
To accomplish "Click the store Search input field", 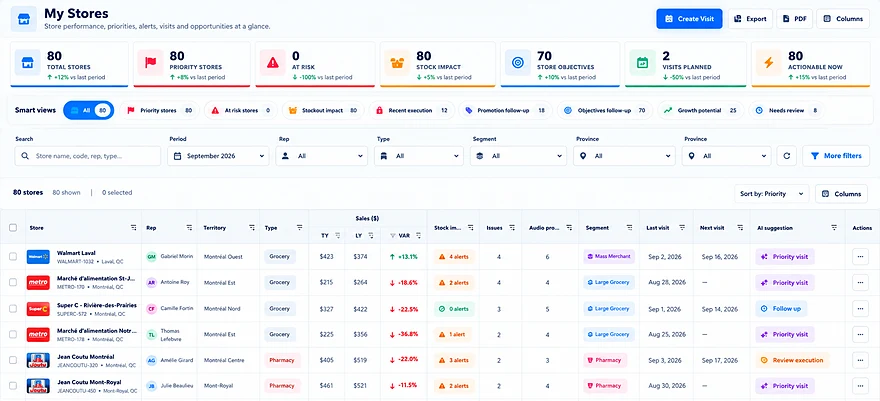I will click(x=88, y=156).
